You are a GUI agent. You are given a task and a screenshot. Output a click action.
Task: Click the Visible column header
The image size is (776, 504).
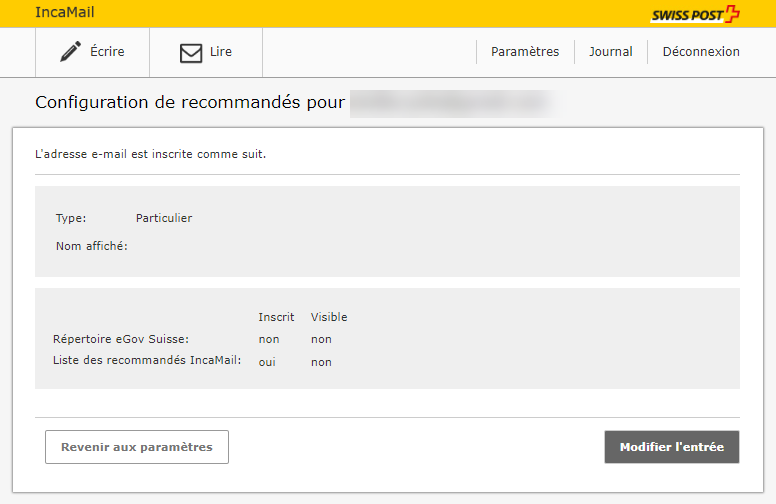pyautogui.click(x=329, y=317)
